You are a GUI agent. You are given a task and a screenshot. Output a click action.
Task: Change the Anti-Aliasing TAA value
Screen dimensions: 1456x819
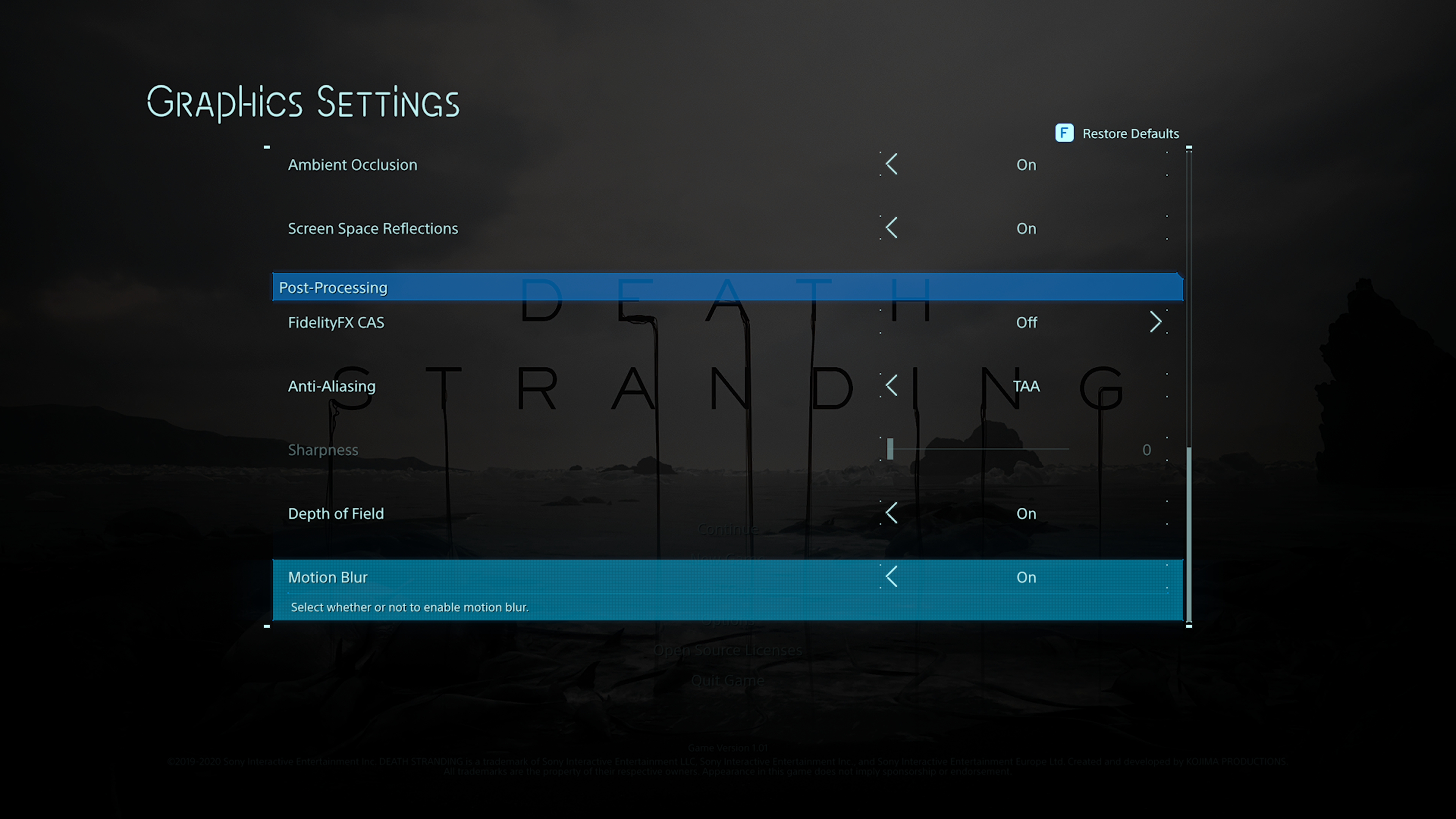click(x=1026, y=386)
